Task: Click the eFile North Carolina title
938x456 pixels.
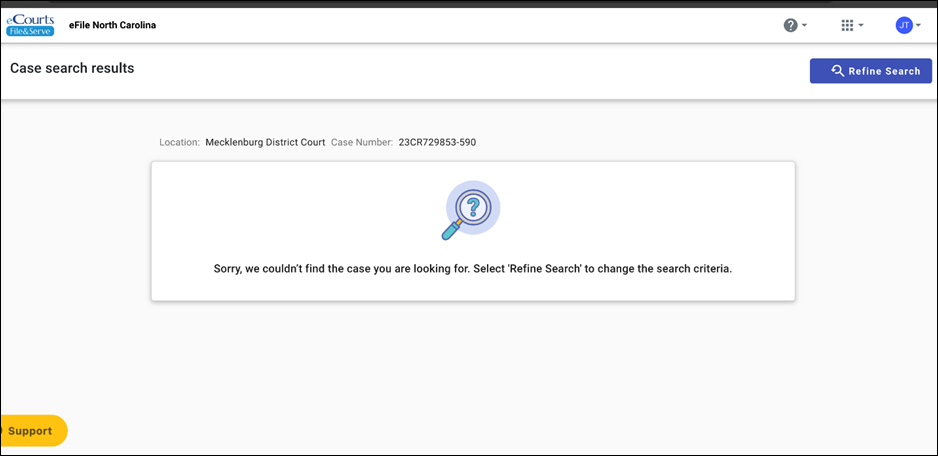Action: click(112, 25)
